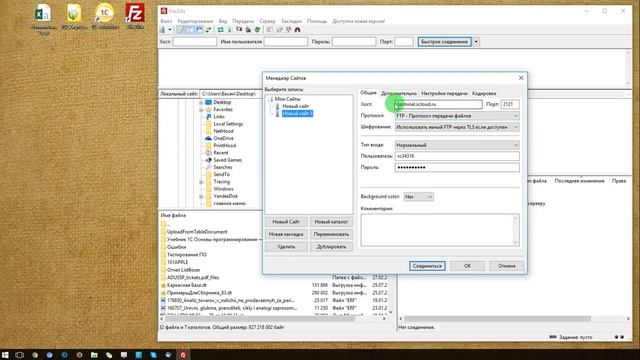Toggle transfer queue toolbar icon
Screen dimensions: 640x360
click(x=208, y=29)
